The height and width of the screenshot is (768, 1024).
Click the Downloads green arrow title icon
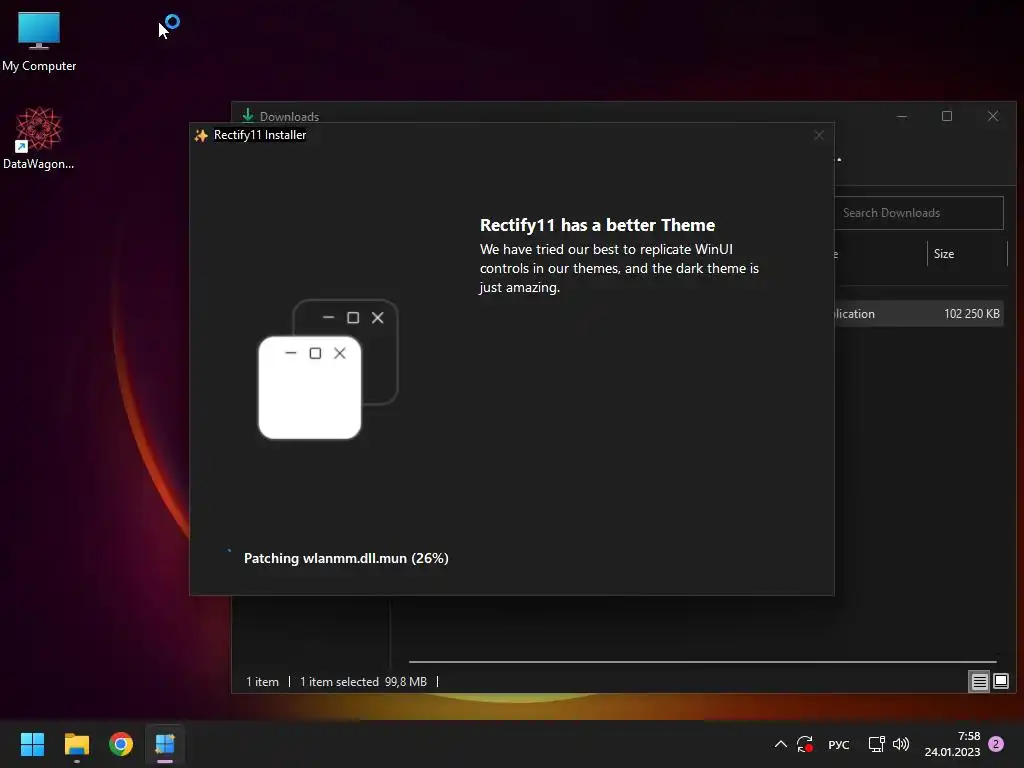[248, 116]
